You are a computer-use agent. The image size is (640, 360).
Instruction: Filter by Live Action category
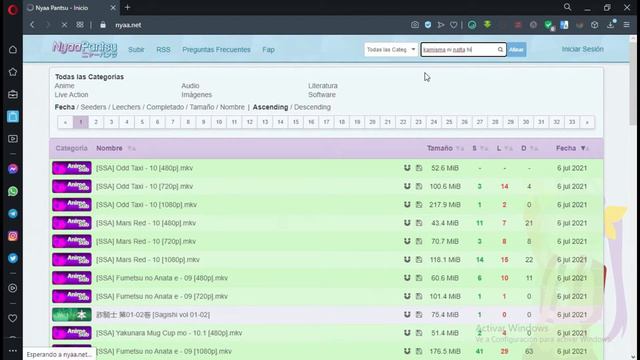pyautogui.click(x=71, y=95)
